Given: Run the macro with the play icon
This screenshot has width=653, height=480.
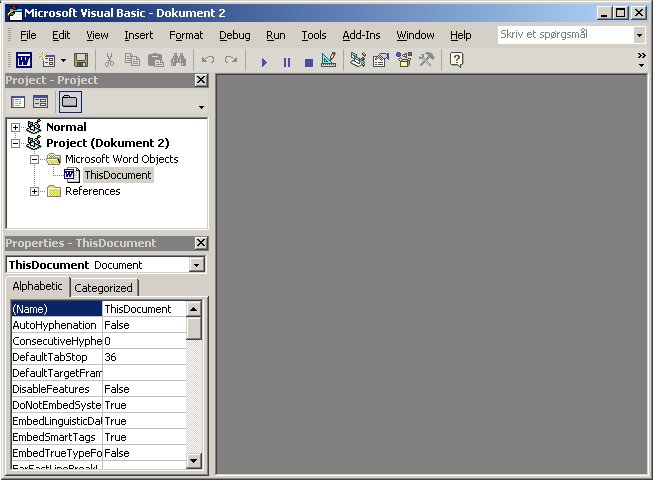Looking at the screenshot, I should pyautogui.click(x=264, y=62).
